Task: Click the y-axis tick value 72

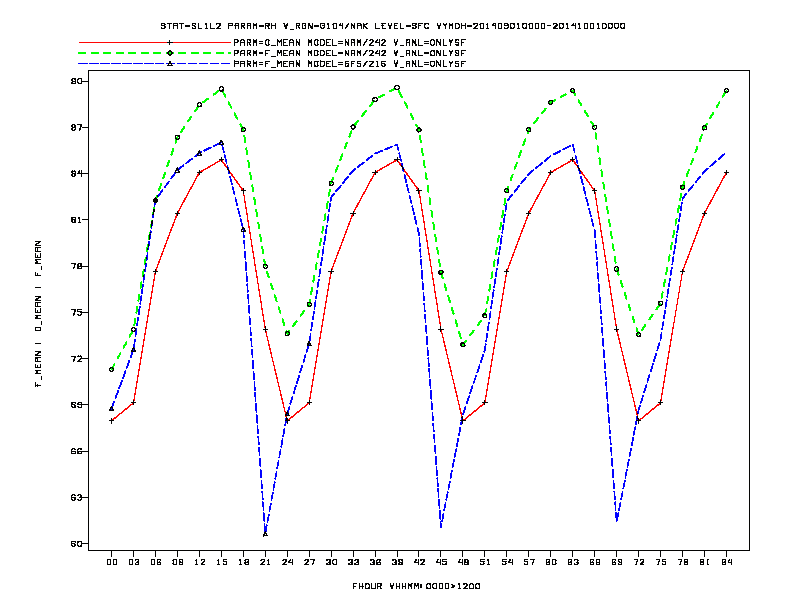Action: [76, 359]
